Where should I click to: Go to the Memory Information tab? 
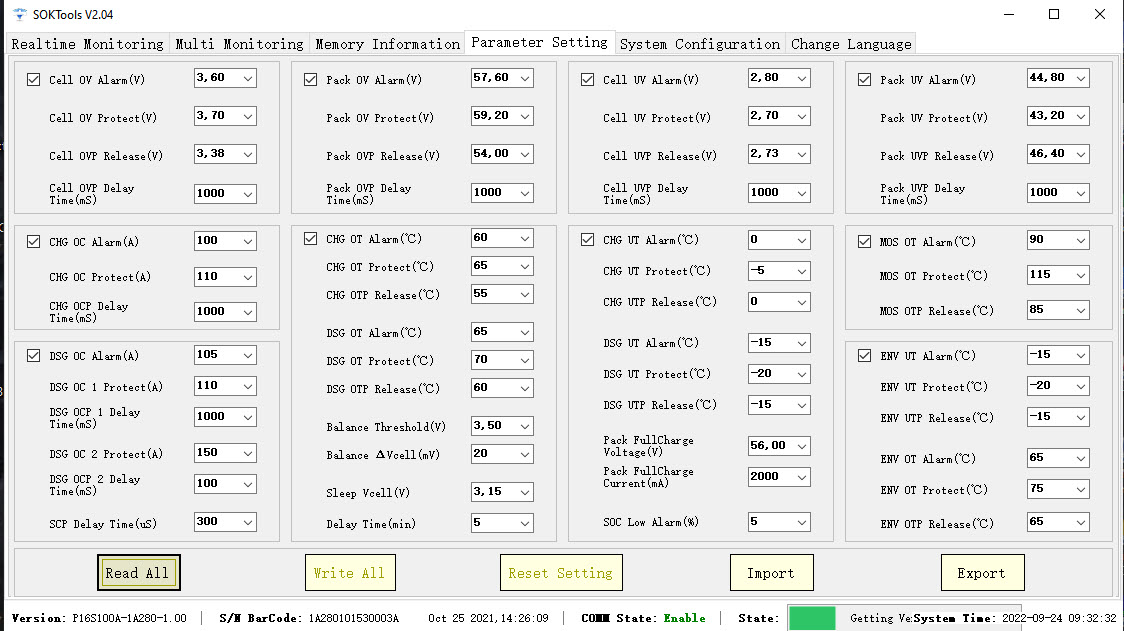(387, 44)
